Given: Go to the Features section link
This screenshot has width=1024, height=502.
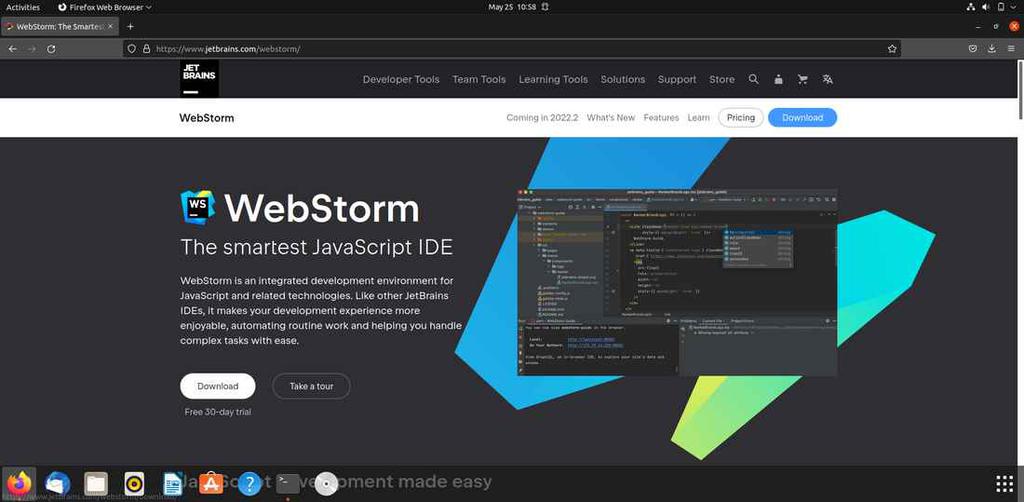Looking at the screenshot, I should [661, 118].
